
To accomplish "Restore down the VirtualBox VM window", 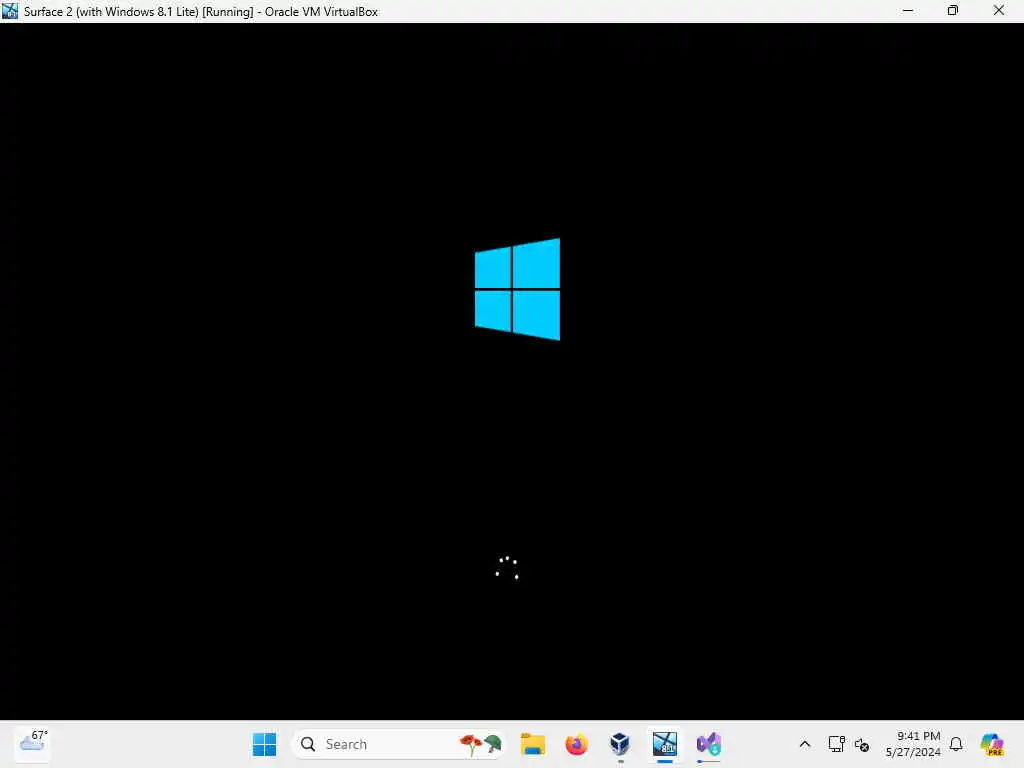I will (x=953, y=11).
